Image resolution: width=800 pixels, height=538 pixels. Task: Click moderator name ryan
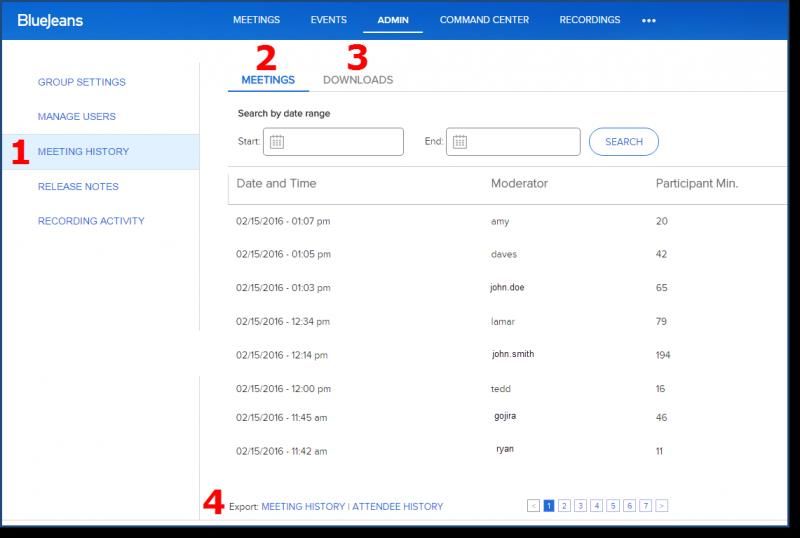coord(505,449)
